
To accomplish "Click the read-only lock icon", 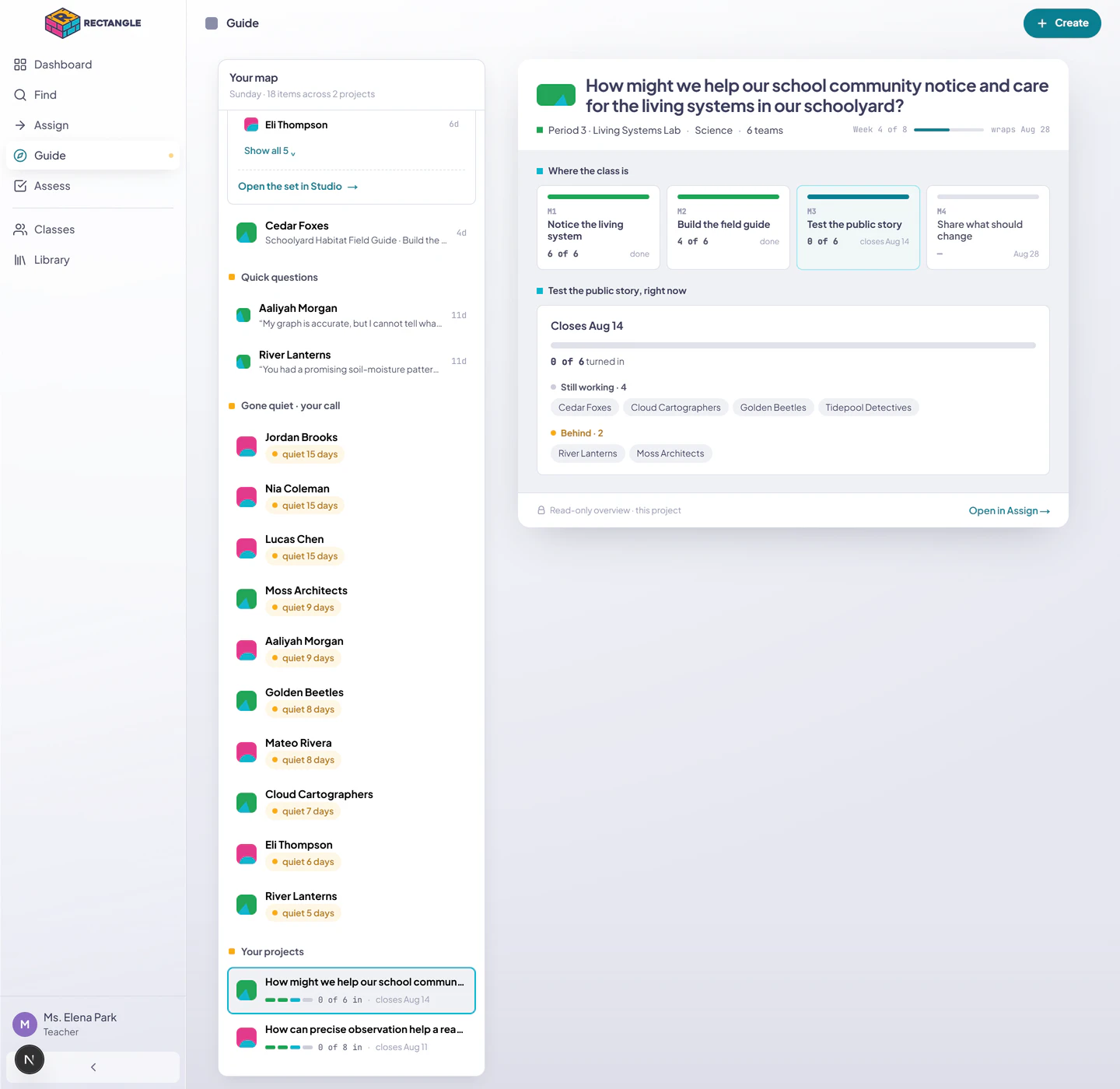I will (x=541, y=510).
